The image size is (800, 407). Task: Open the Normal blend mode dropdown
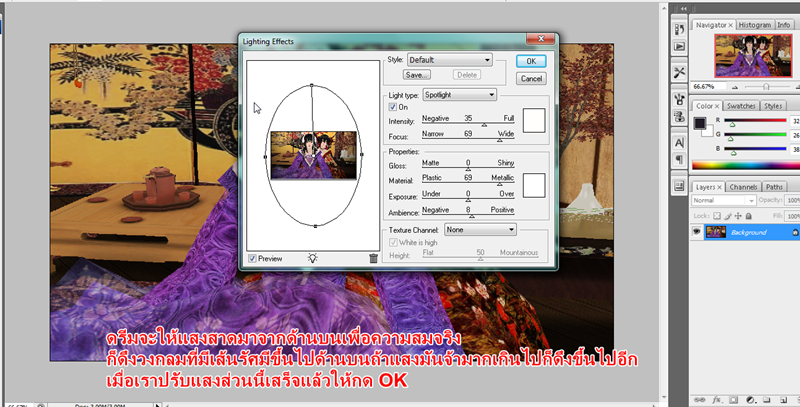coord(723,200)
